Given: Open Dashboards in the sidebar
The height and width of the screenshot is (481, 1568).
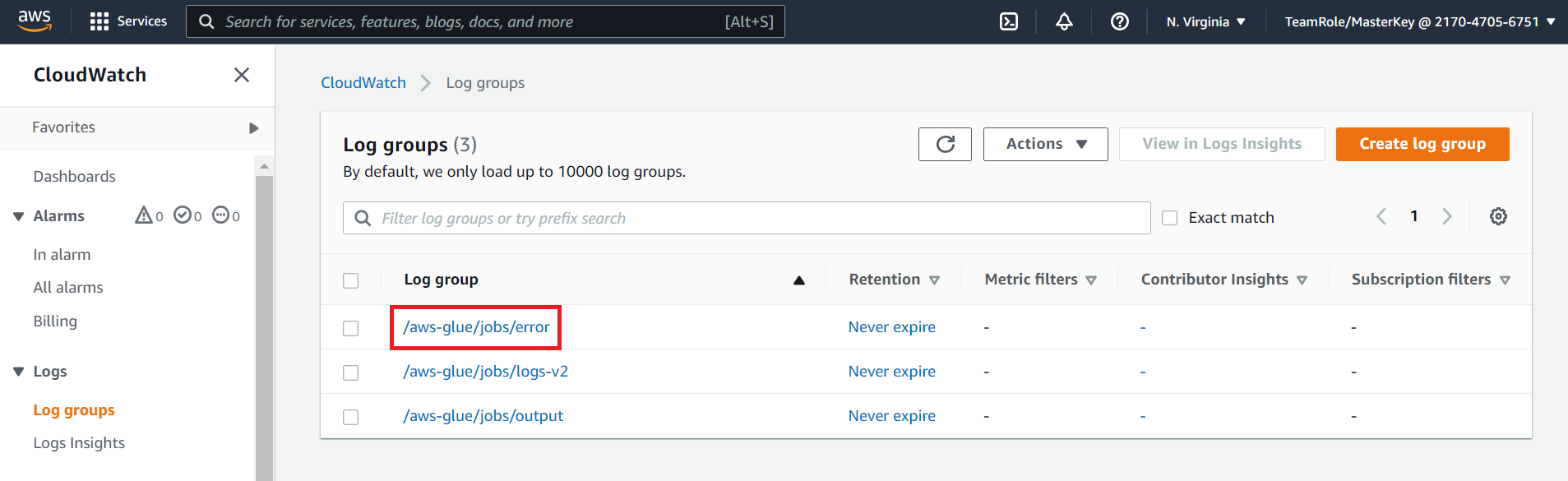Looking at the screenshot, I should (x=74, y=177).
